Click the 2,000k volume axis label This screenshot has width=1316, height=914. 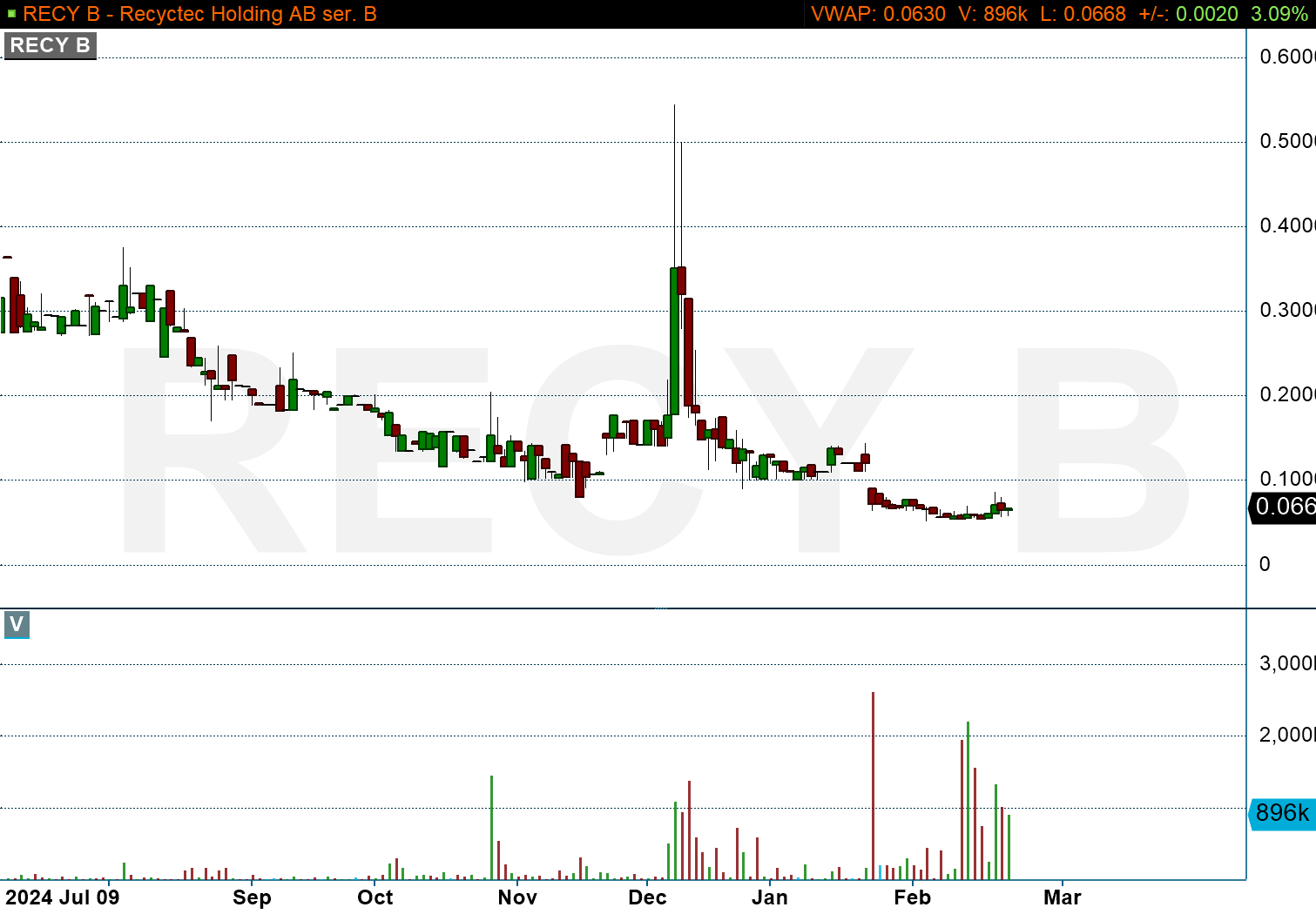tap(1287, 735)
